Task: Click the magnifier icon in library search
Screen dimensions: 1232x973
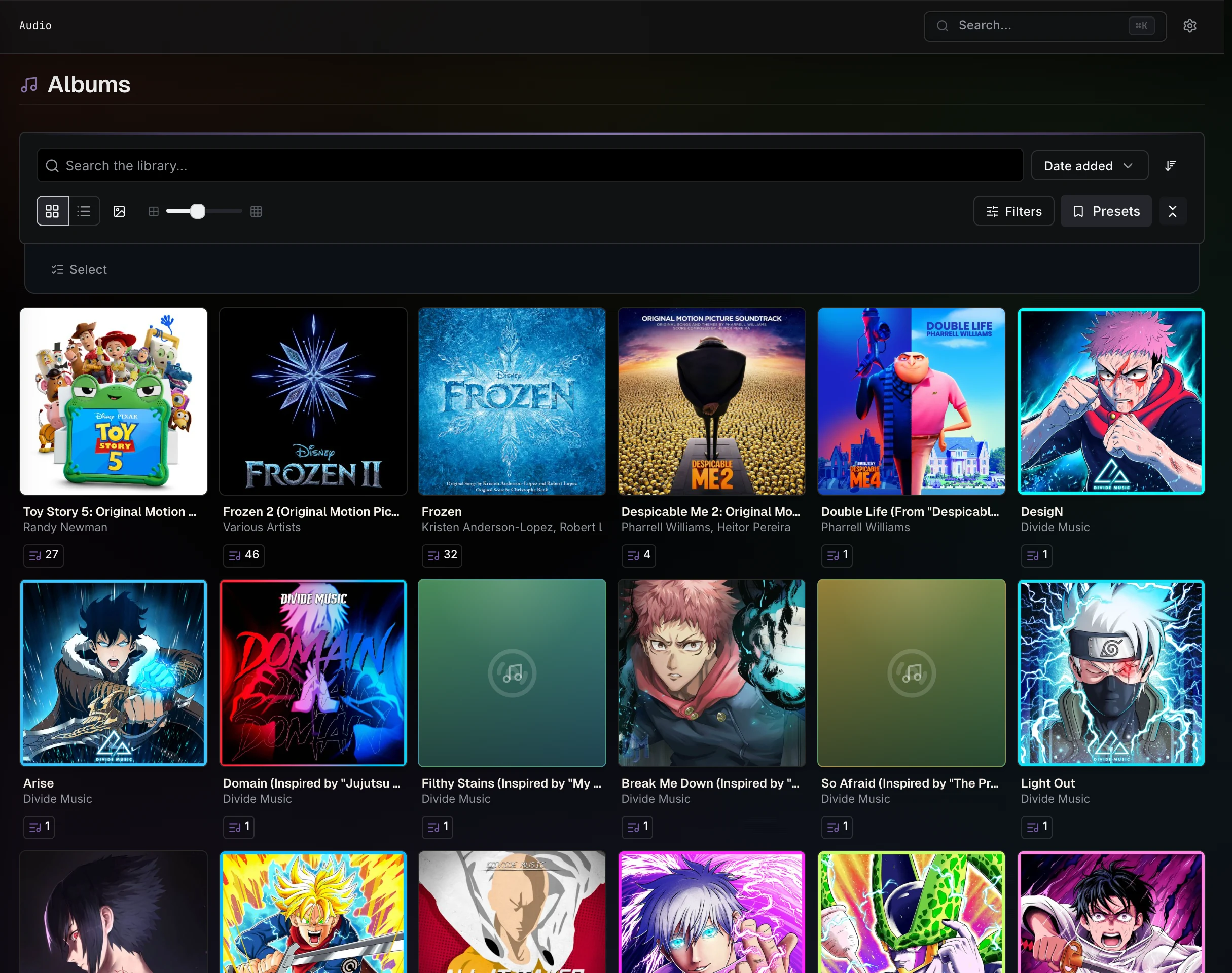Action: (x=52, y=166)
